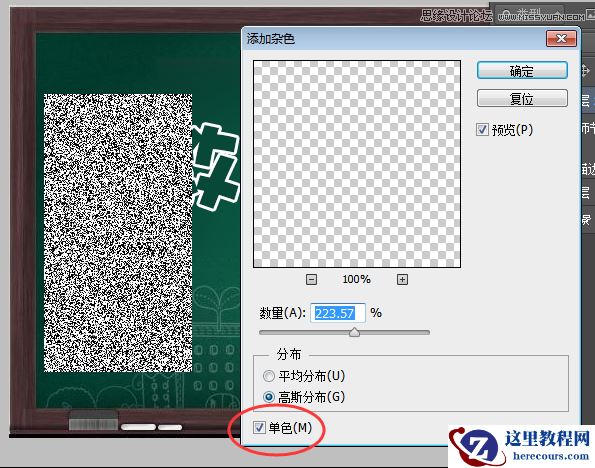Image resolution: width=595 pixels, height=468 pixels.
Task: Click the checkerboard preview area in the dialog
Action: (x=357, y=164)
